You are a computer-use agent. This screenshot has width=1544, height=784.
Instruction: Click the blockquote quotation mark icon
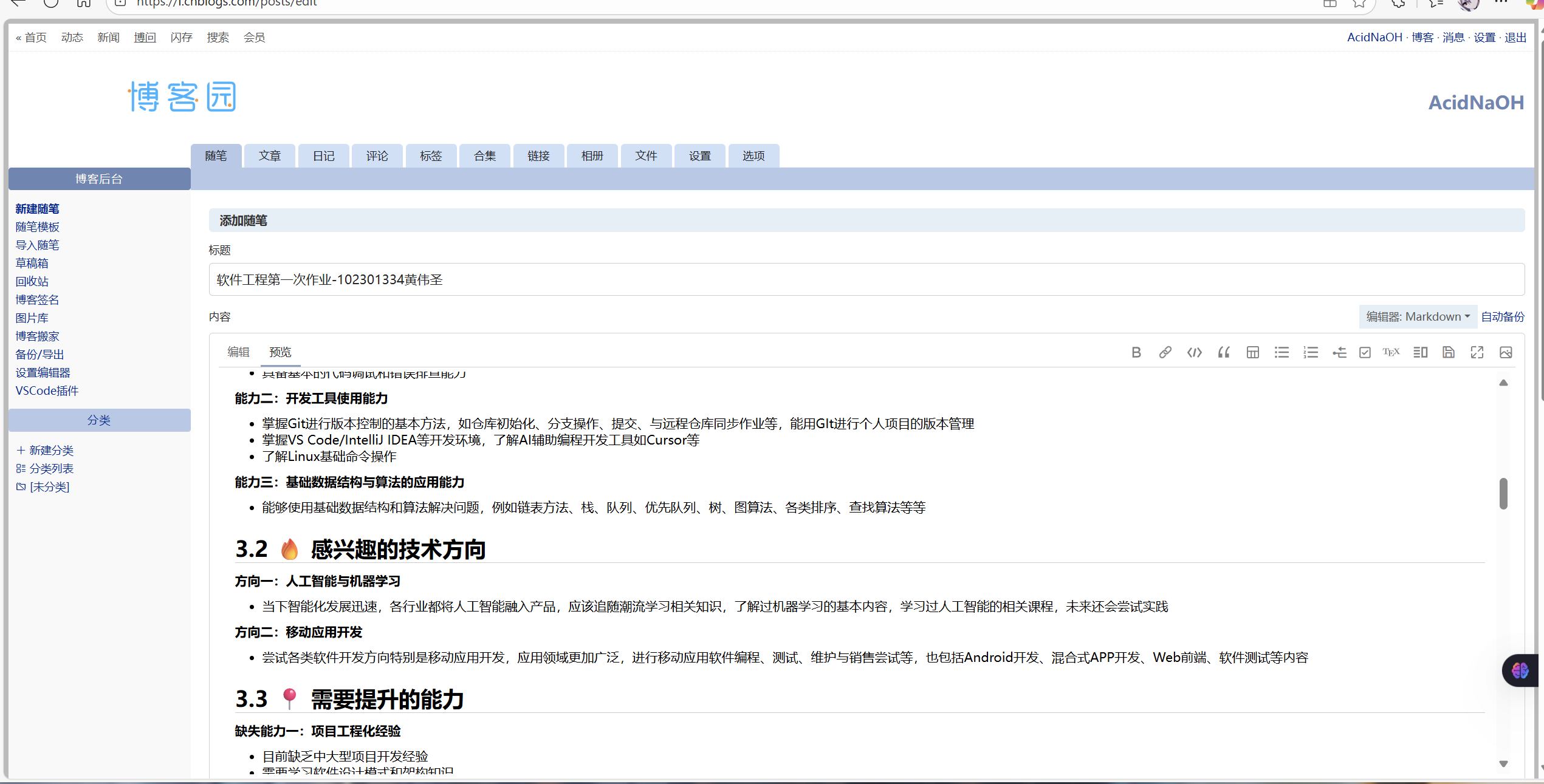click(1223, 352)
